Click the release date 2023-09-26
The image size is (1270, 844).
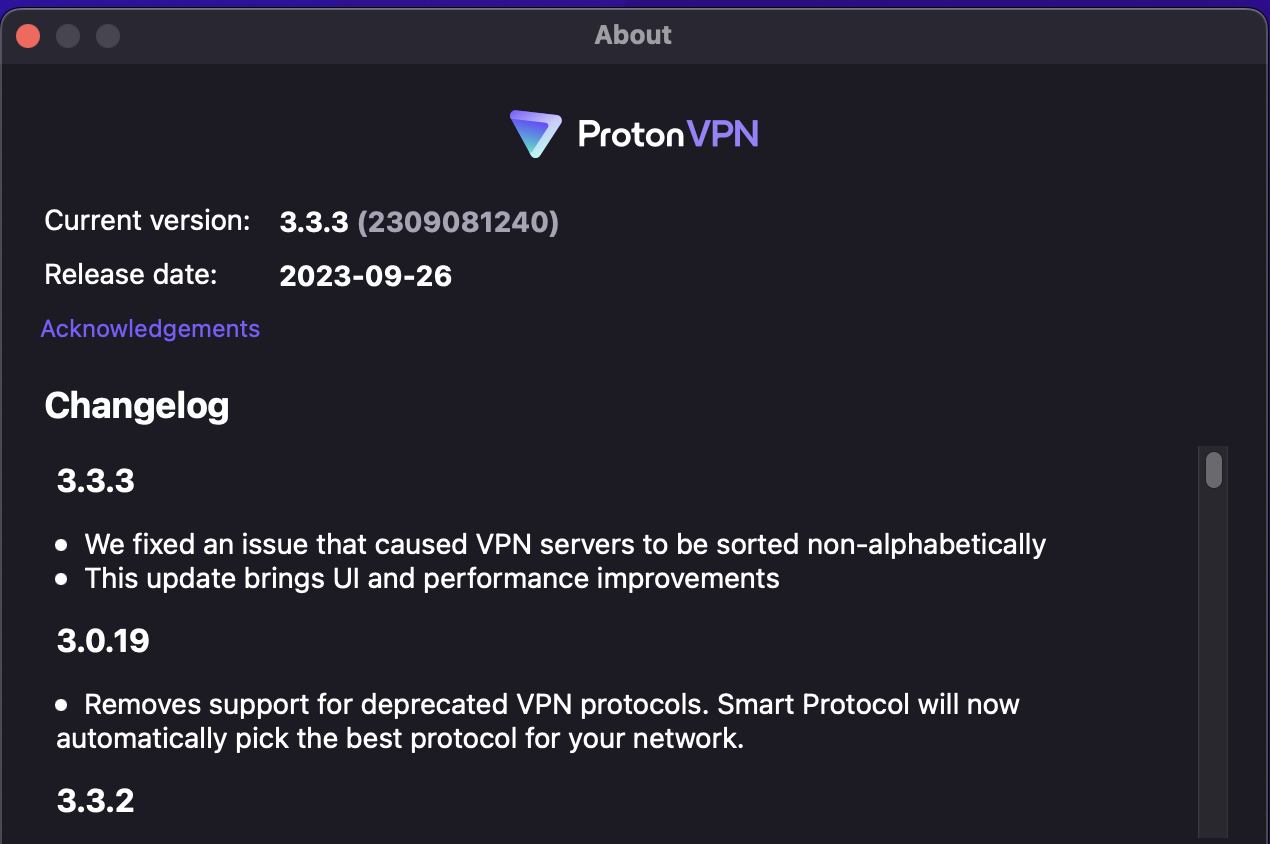click(365, 276)
